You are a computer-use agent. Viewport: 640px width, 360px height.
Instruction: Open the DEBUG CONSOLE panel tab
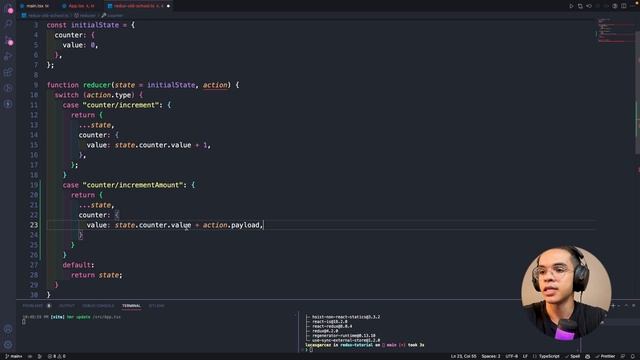click(98, 306)
